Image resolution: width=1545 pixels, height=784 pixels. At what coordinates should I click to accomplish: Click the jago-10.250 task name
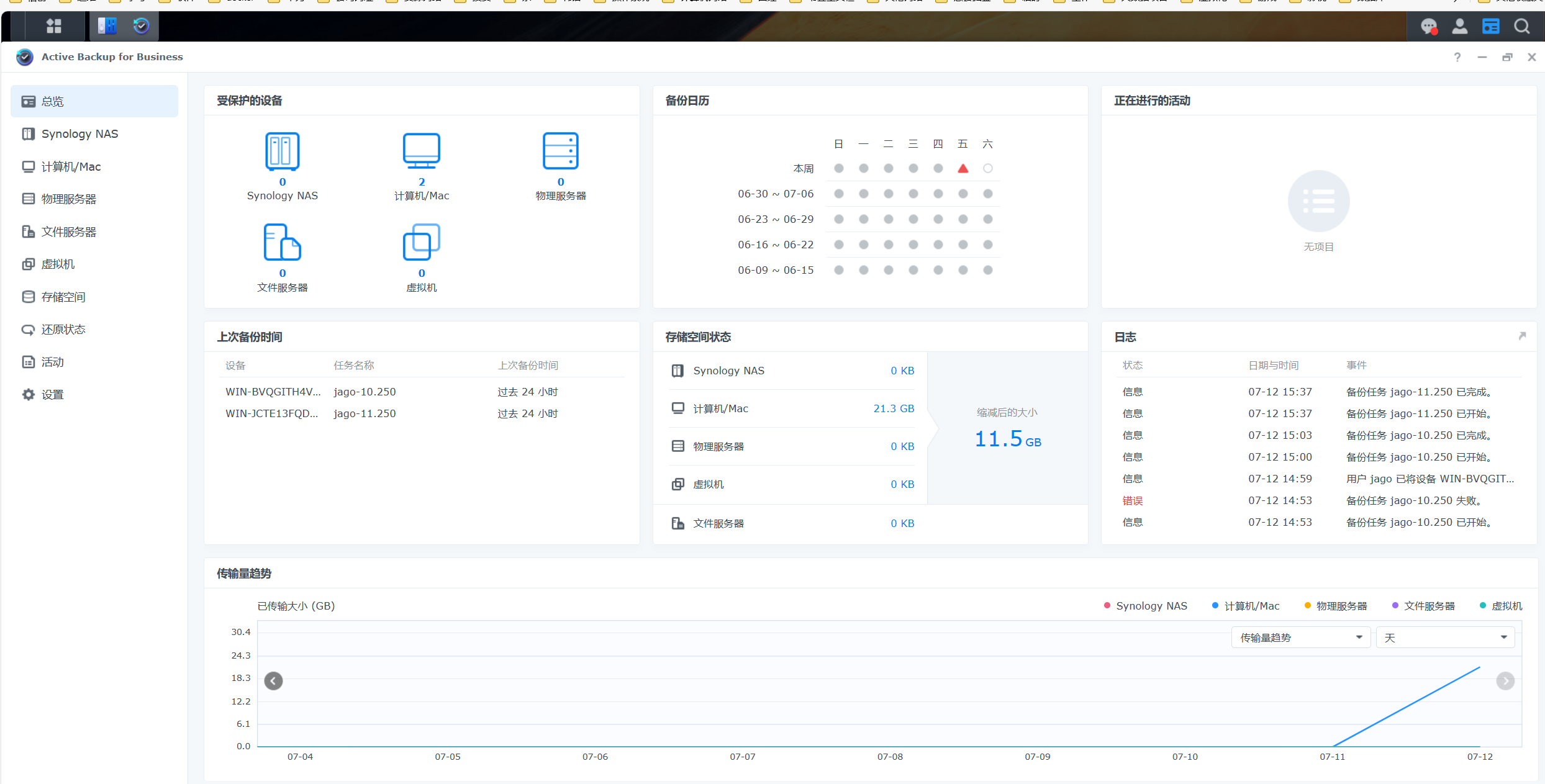click(x=365, y=392)
